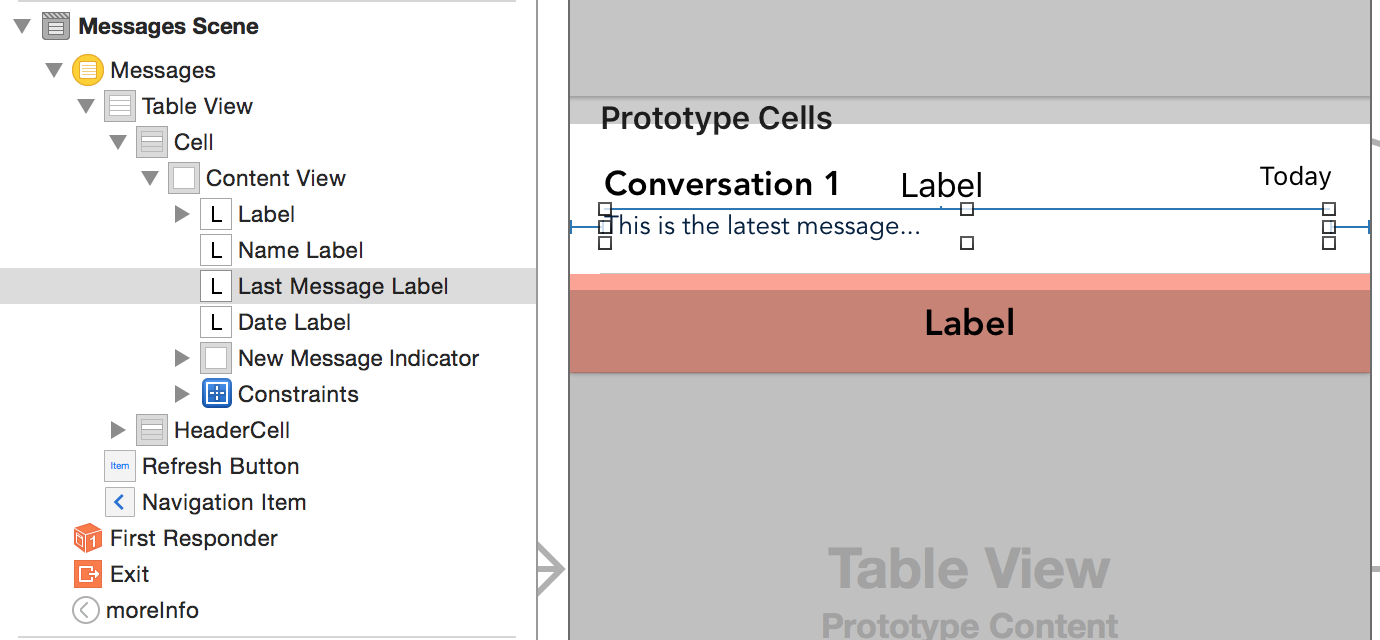Select the Exit icon in outline
Viewport: 1380px width, 640px height.
(88, 574)
